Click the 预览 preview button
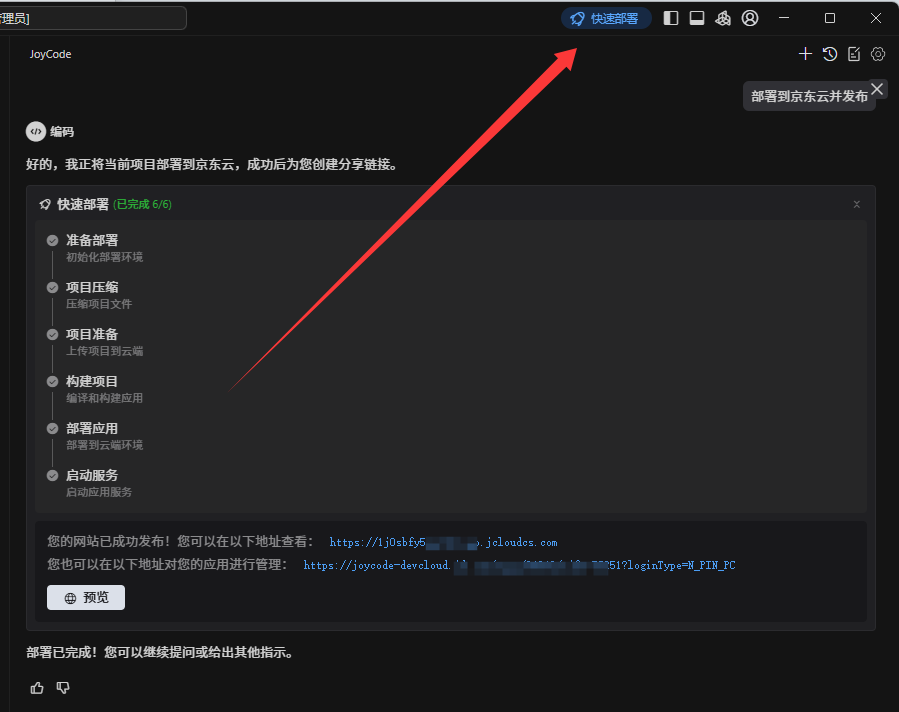Image resolution: width=899 pixels, height=712 pixels. pos(86,598)
